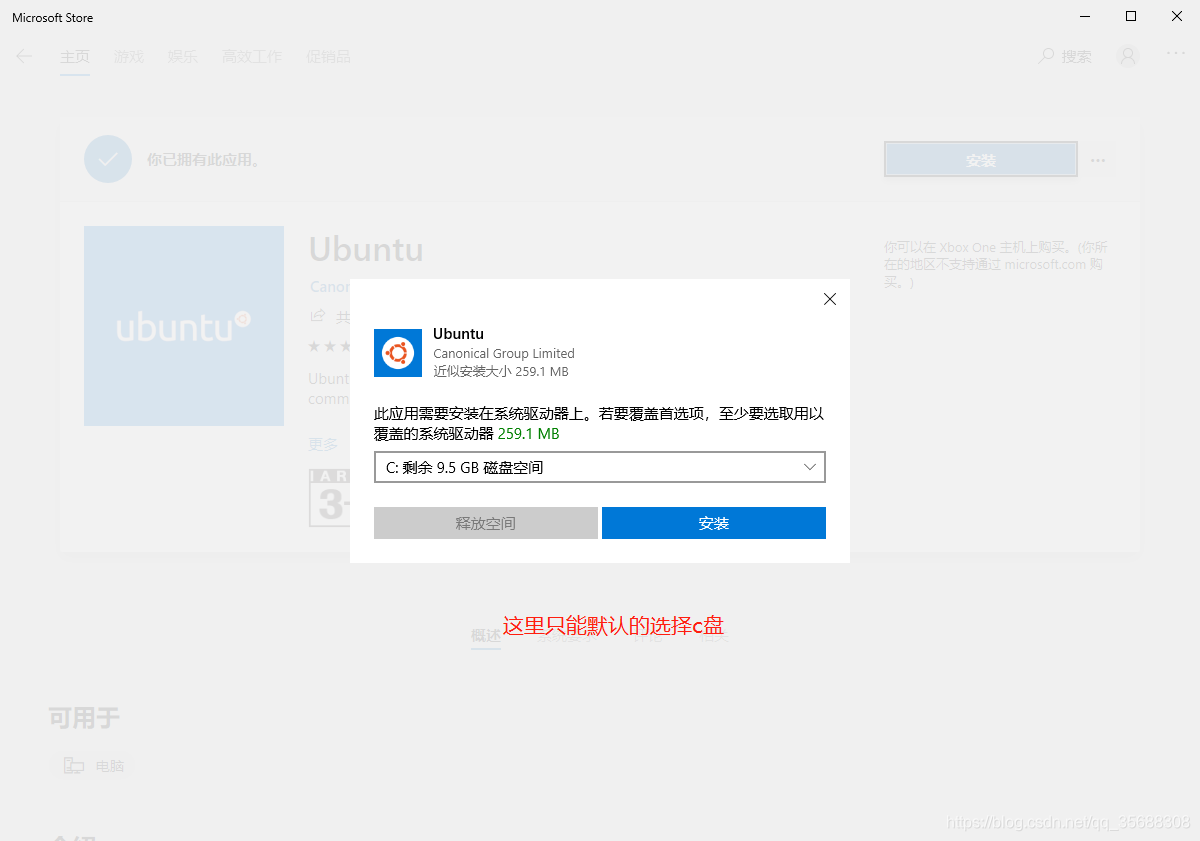Go to the 高效工作 tab
This screenshot has height=841, width=1200.
[252, 57]
